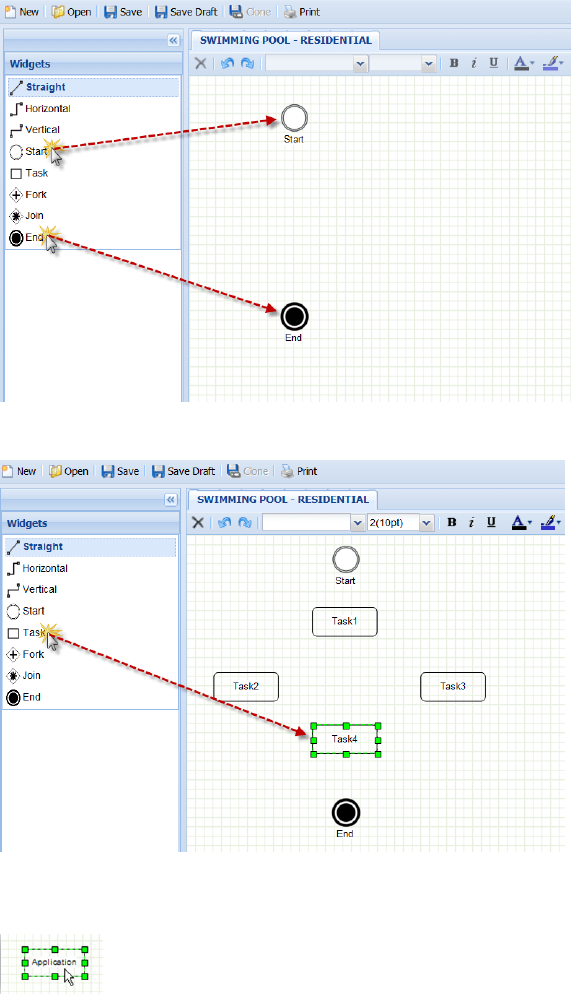Click the selected Task4 node
This screenshot has height=994, width=571.
pos(345,739)
